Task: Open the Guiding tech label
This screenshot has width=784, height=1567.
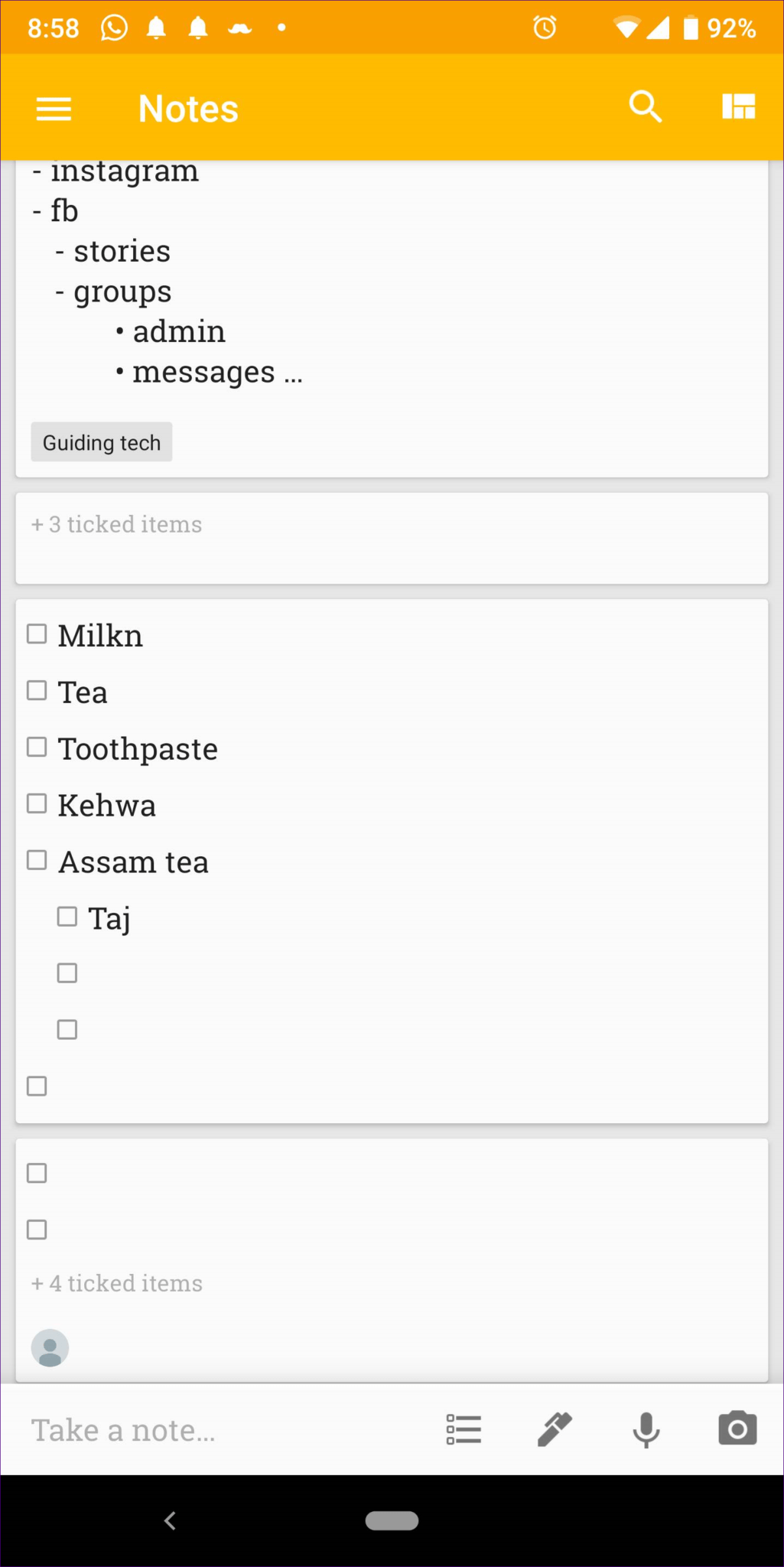Action: coord(102,443)
